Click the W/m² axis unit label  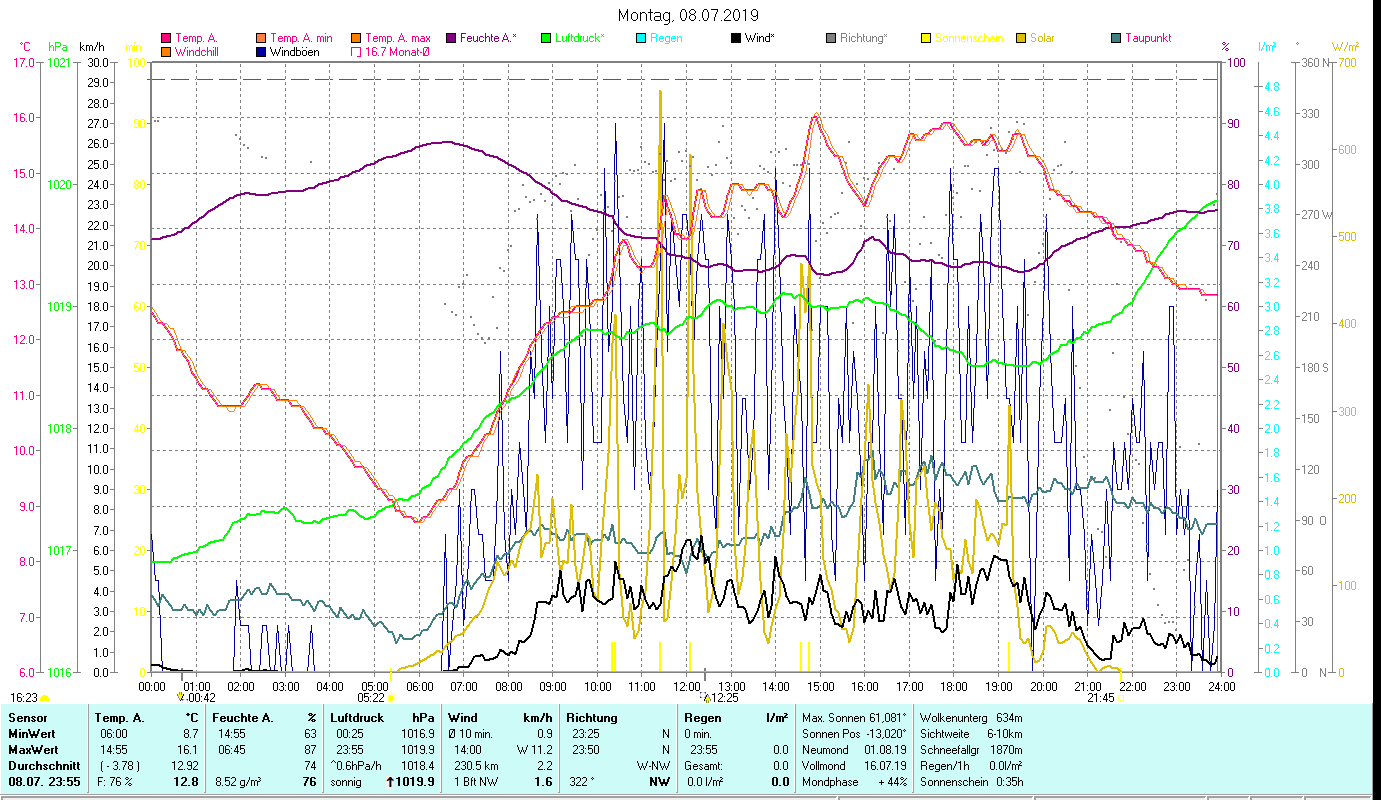click(1345, 46)
